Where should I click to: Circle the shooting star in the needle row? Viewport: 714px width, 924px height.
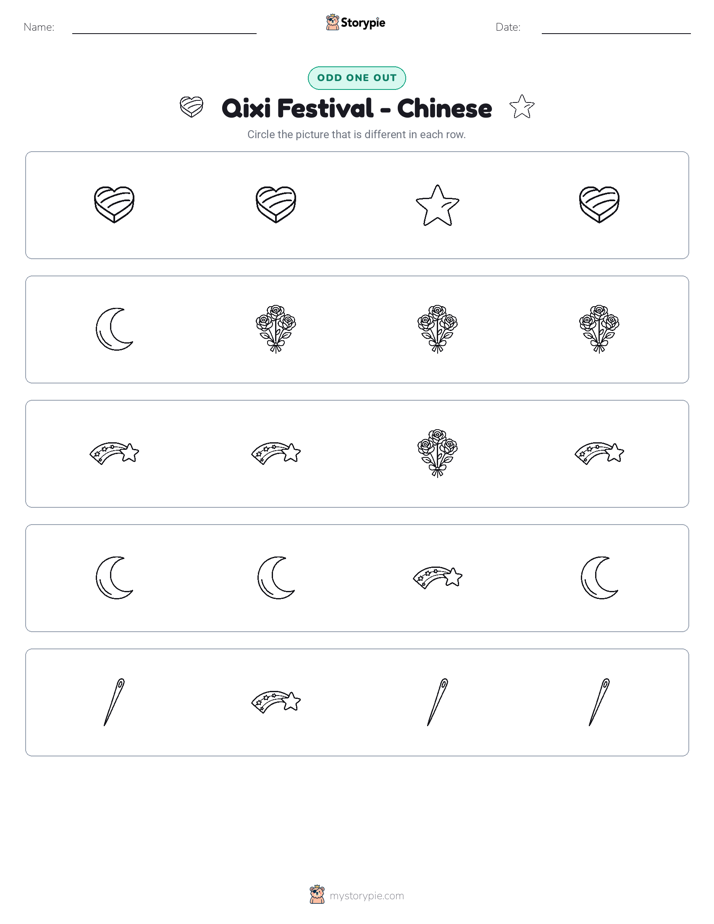point(276,702)
